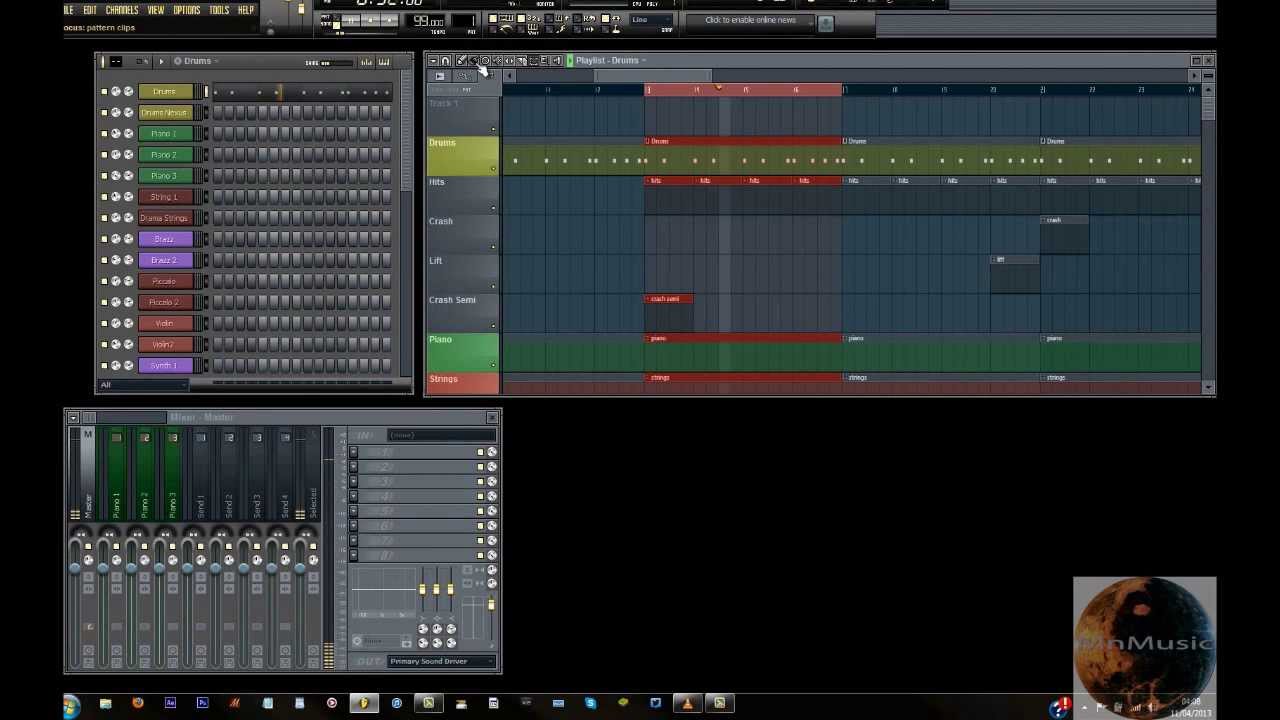This screenshot has width=1280, height=720.
Task: Select the Hits track header in playlist
Action: click(462, 196)
